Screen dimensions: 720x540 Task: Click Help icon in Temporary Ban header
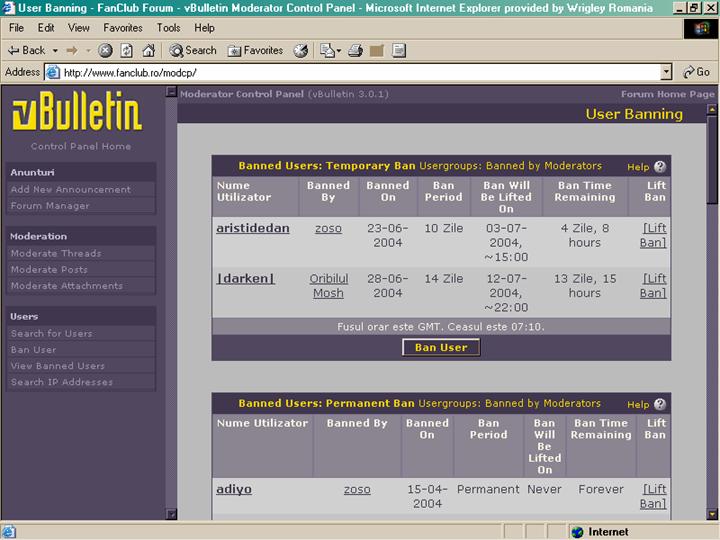click(660, 167)
